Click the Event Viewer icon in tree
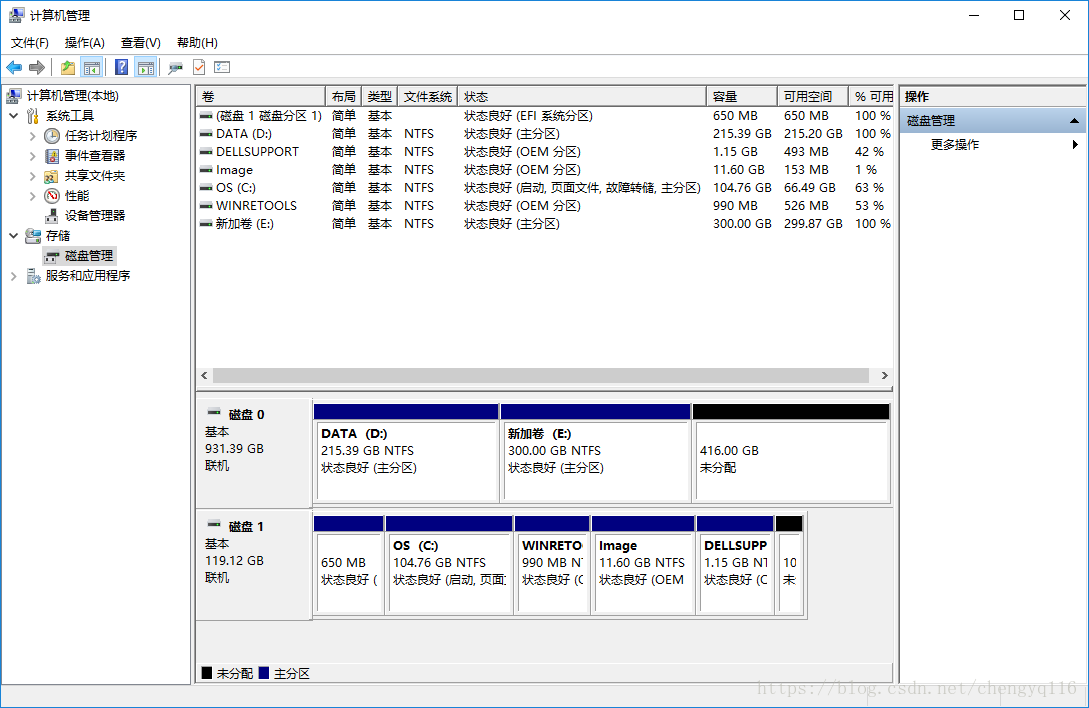The height and width of the screenshot is (708, 1089). click(x=52, y=156)
